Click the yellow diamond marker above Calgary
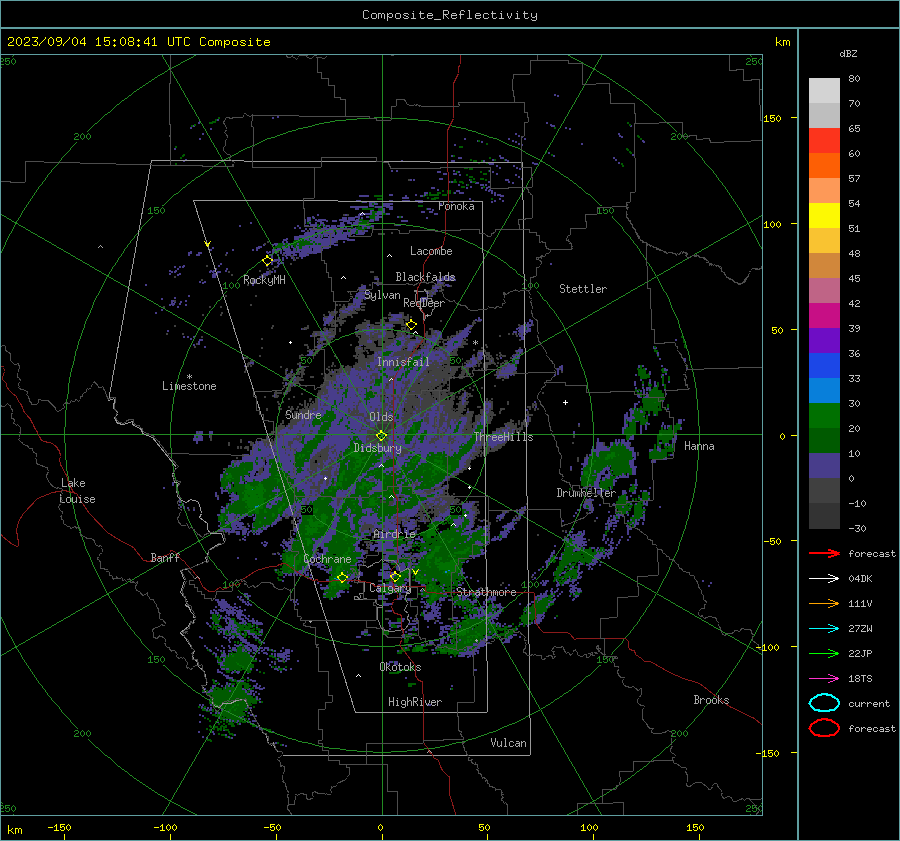This screenshot has width=900, height=841. [395, 576]
